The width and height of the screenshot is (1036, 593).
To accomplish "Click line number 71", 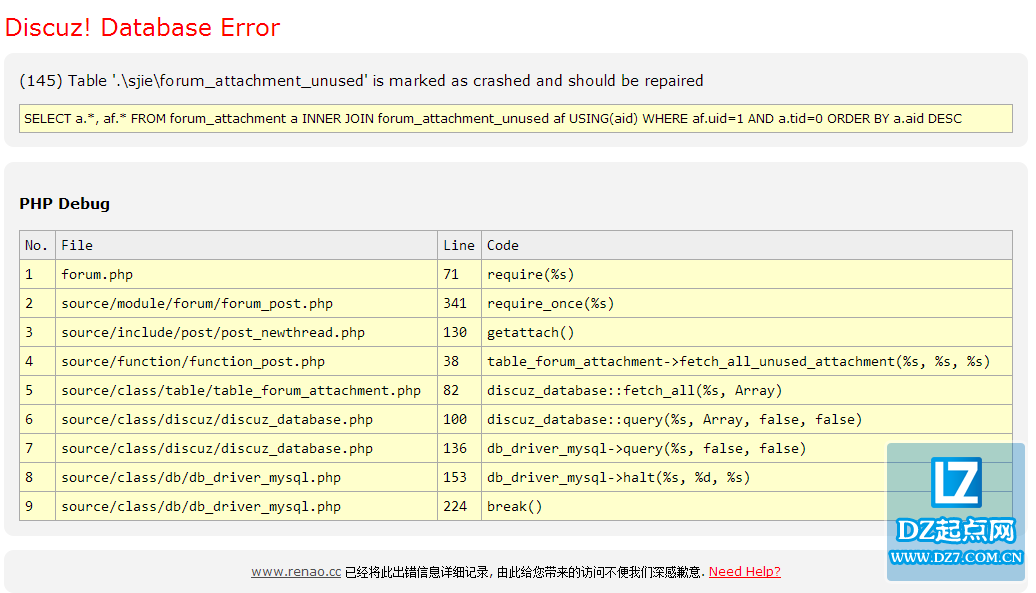I will pos(459,274).
